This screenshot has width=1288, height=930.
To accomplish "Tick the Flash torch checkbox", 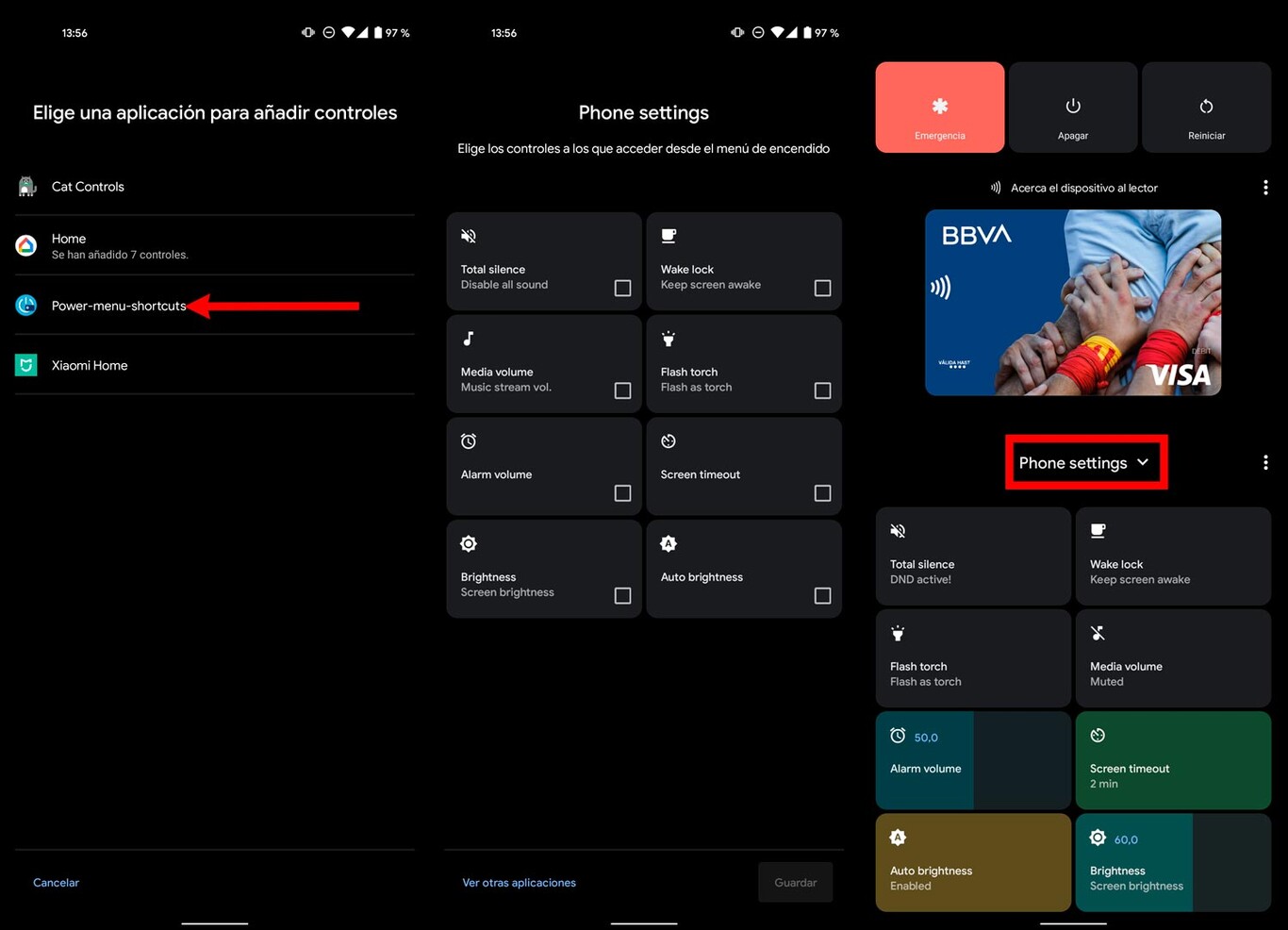I will (822, 390).
